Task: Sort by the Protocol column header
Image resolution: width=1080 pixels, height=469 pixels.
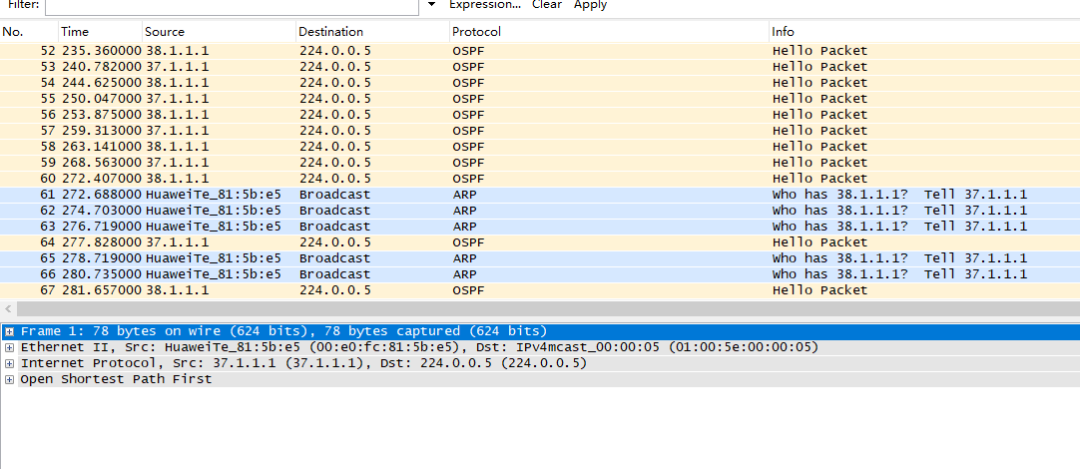Action: point(609,32)
